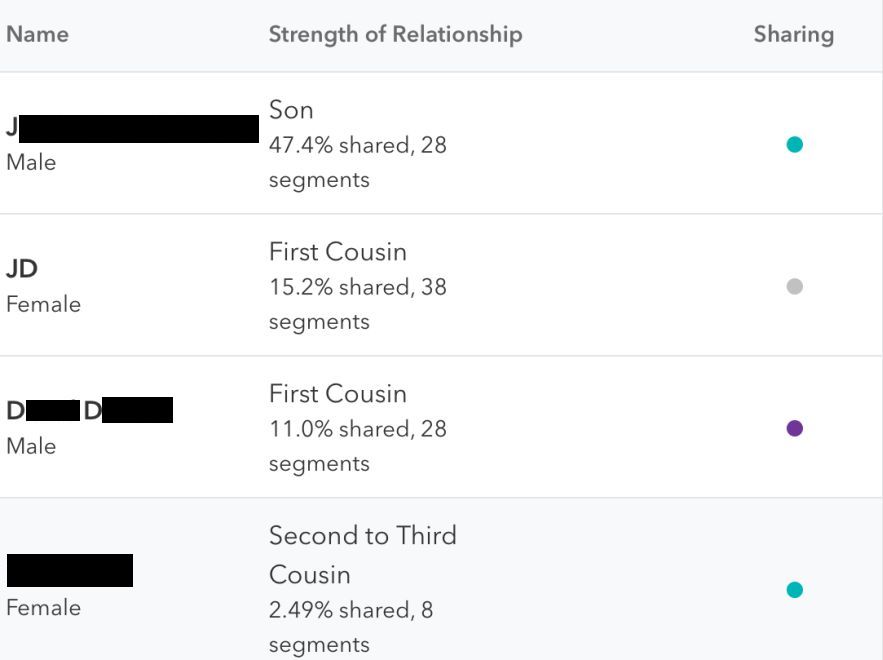Click the 15.2% shared, 38 segments text

point(358,304)
